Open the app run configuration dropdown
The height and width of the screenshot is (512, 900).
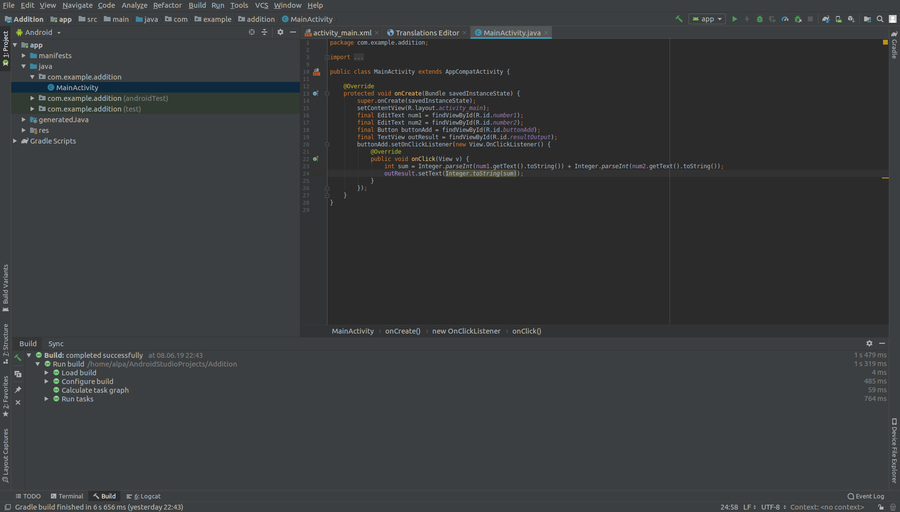[707, 19]
